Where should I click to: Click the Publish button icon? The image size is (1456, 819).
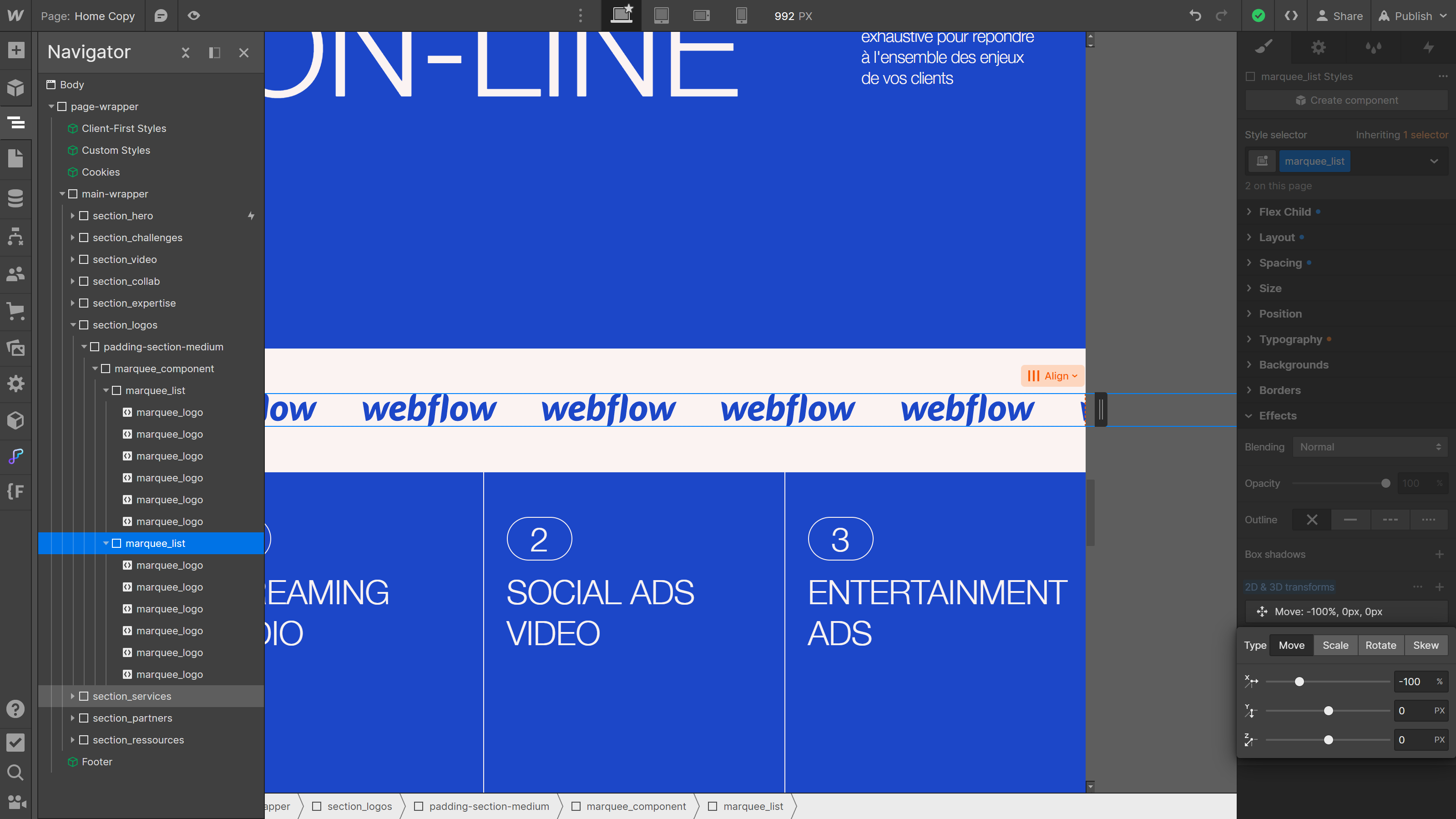1384,15
